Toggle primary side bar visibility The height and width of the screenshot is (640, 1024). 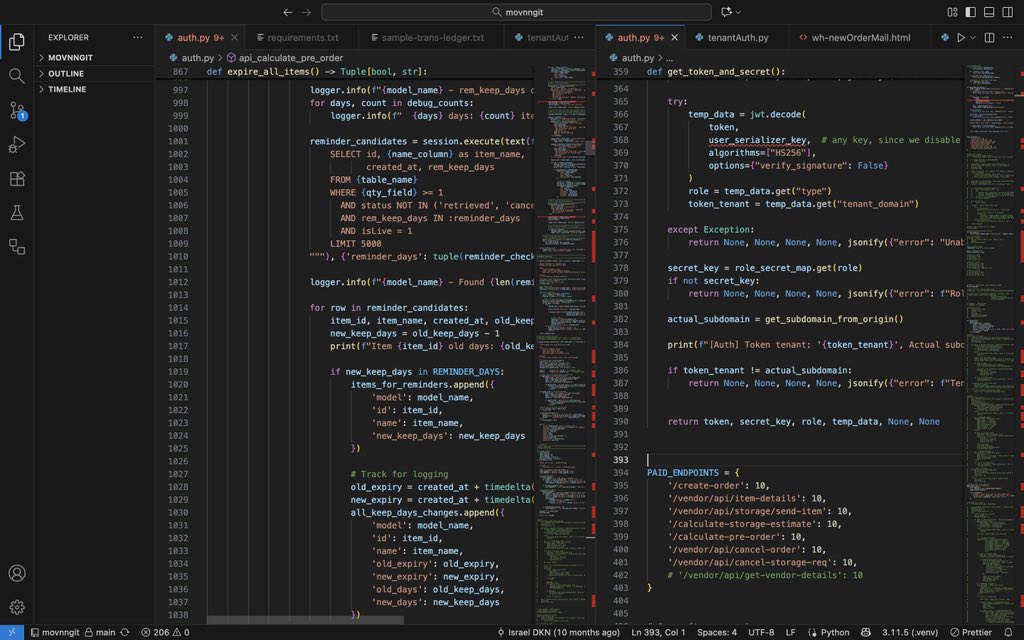click(970, 12)
